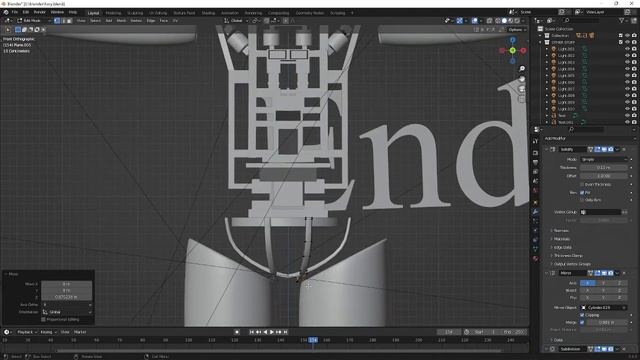Expand Light.002 tree row arrow
Image resolution: width=640 pixels, height=360 pixels.
547,56
